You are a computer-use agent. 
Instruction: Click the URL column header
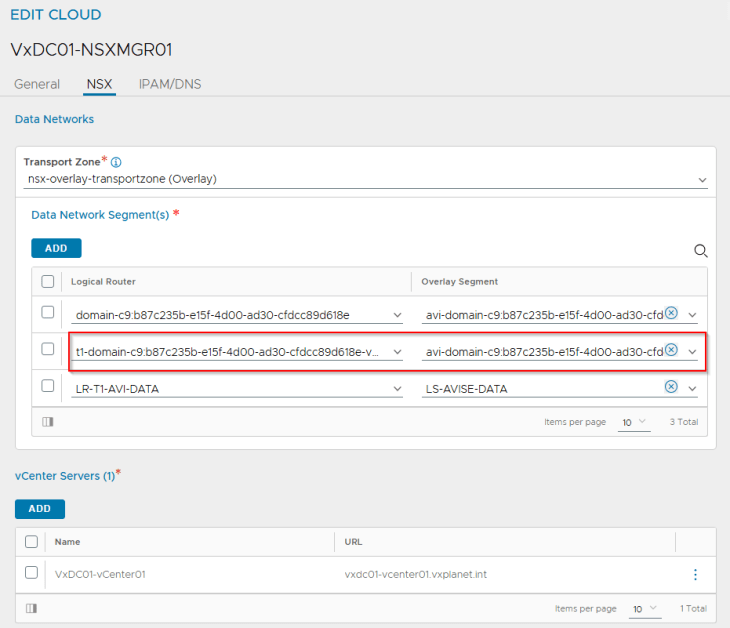coord(354,541)
